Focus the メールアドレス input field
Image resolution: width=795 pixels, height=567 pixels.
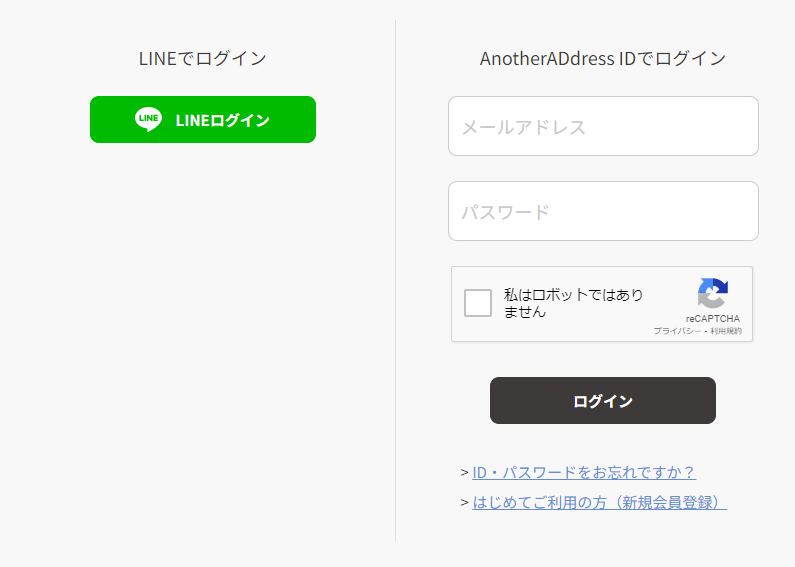603,126
